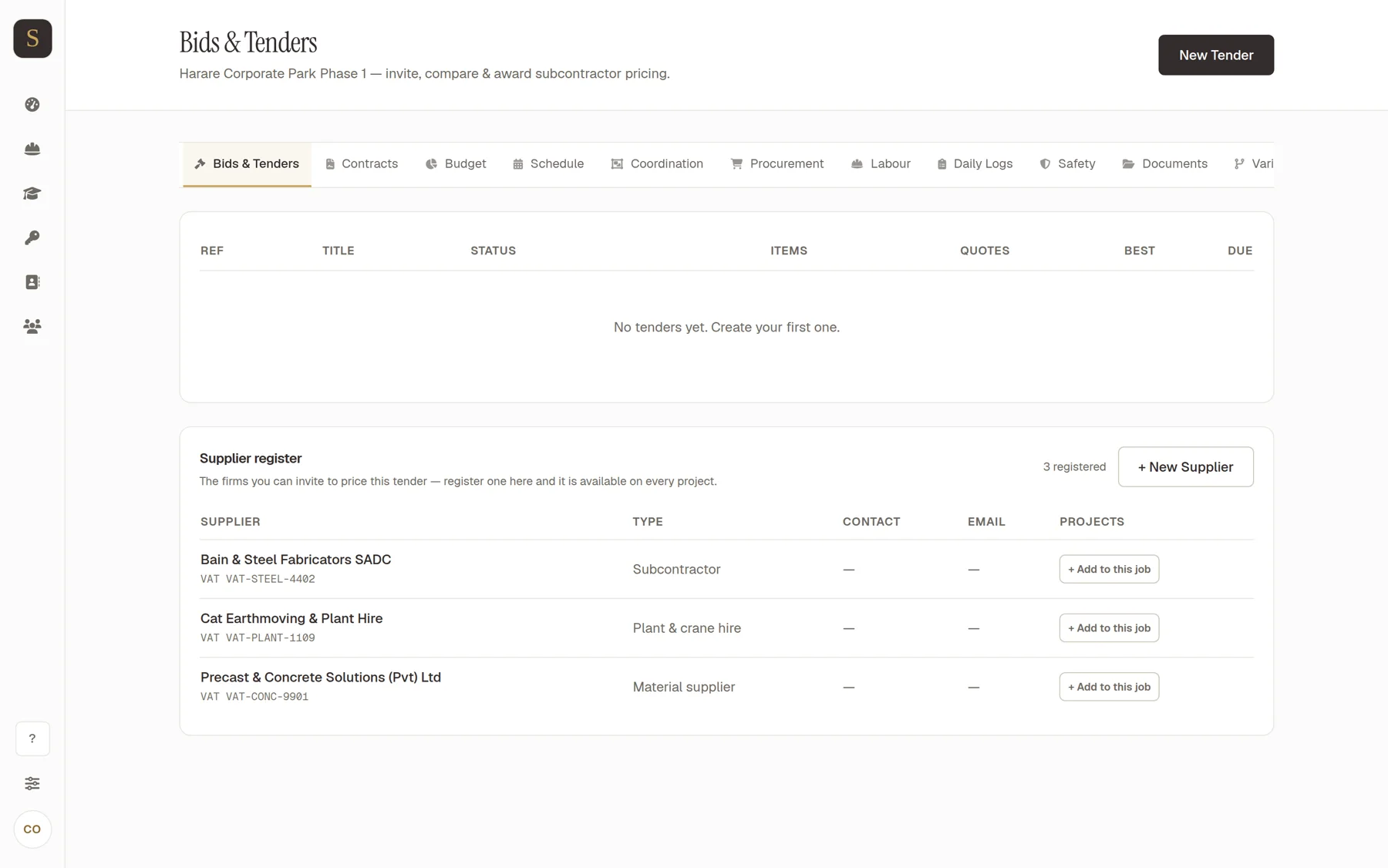Add Bain & Steel Fabricators to this job
This screenshot has height=868, width=1388.
1109,569
